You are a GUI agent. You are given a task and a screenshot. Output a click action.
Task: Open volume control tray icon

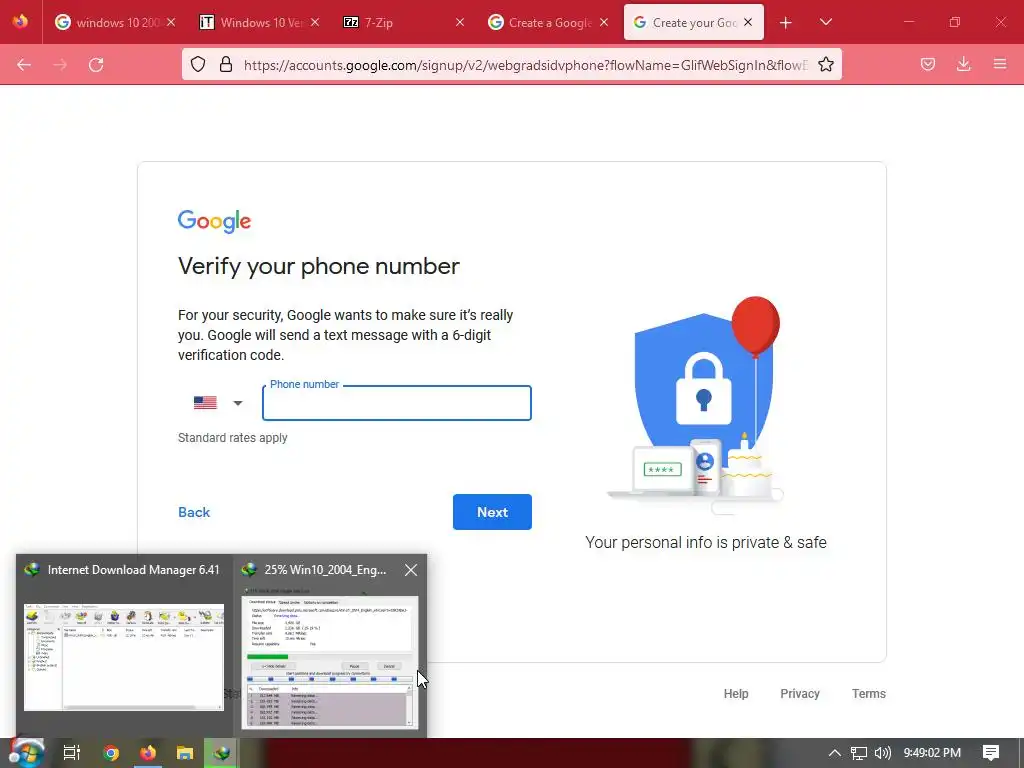pos(882,753)
